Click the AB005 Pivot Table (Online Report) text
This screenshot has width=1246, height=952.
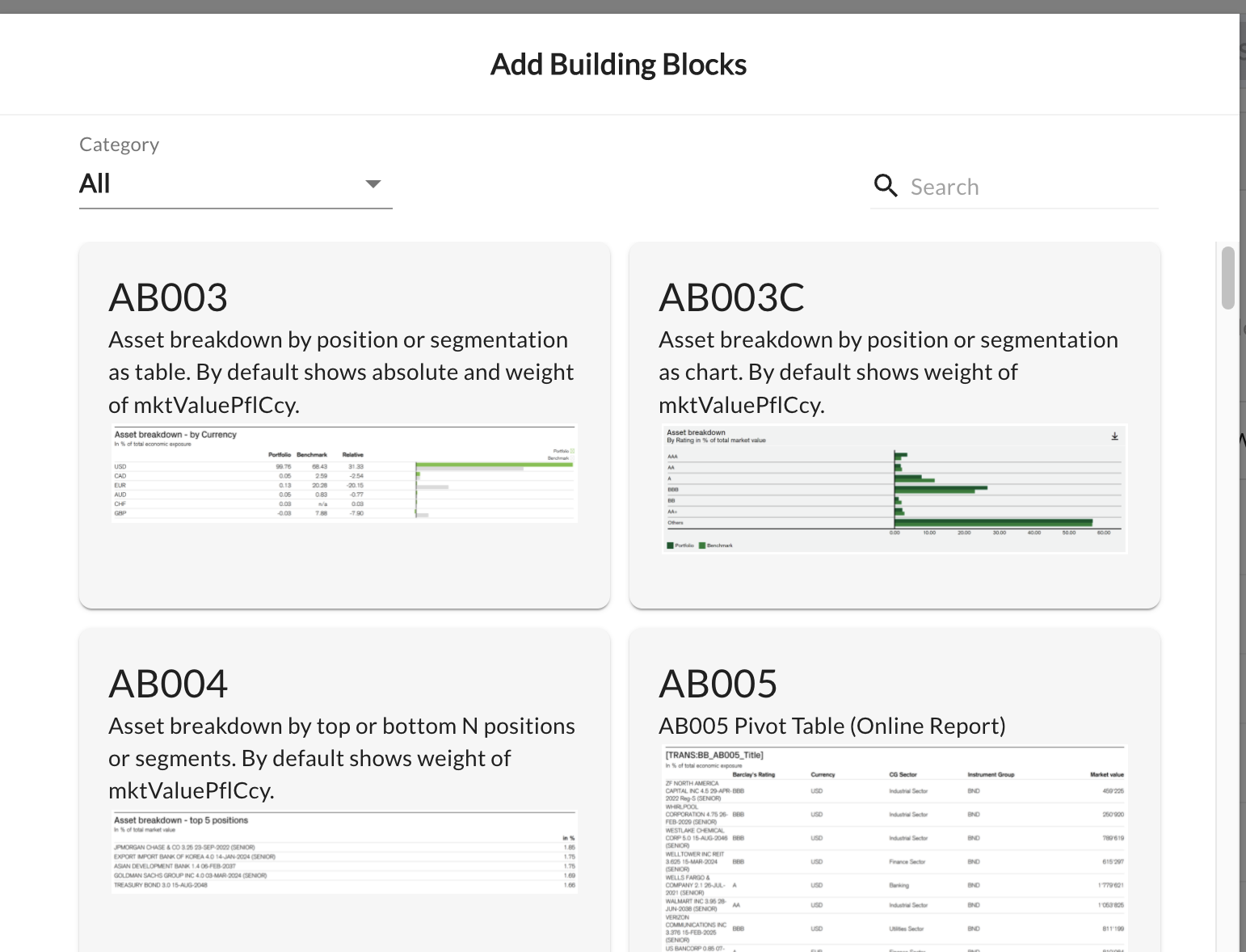(831, 726)
